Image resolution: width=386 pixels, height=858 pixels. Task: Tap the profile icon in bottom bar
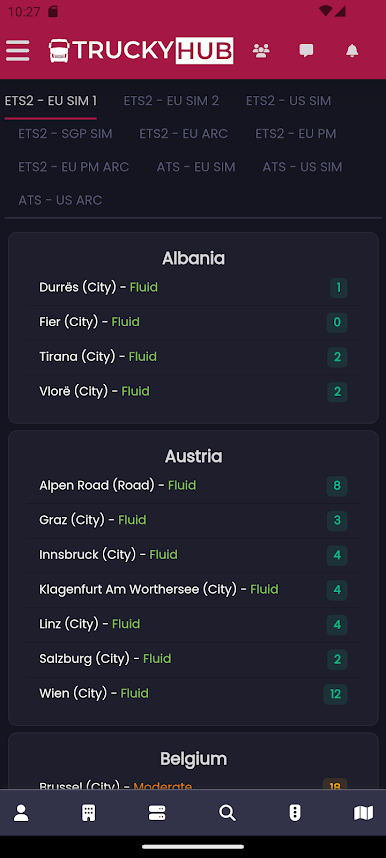point(21,813)
